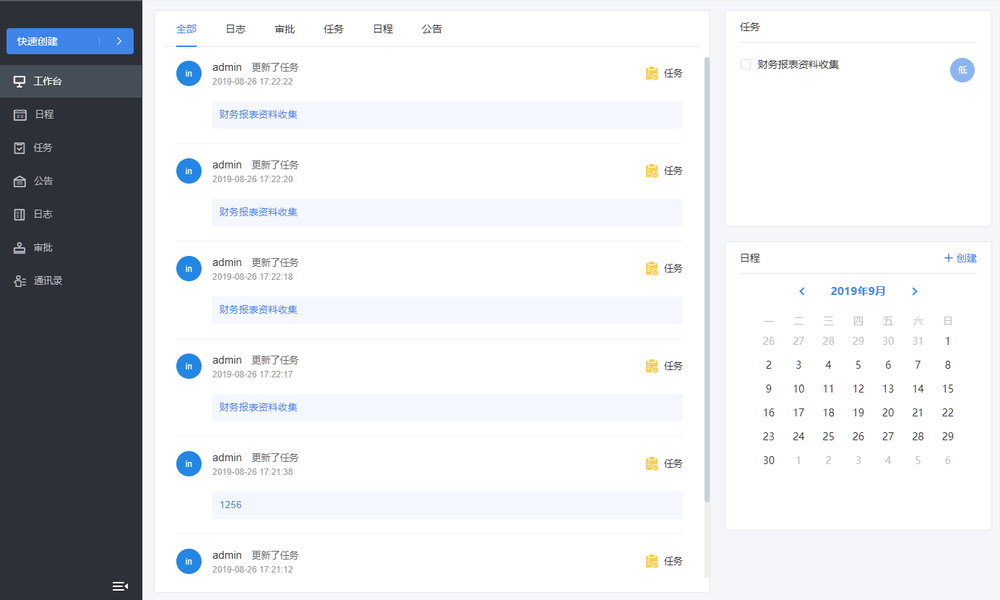The image size is (1000, 600).
Task: Click the + 创建 schedule link
Action: click(x=960, y=258)
